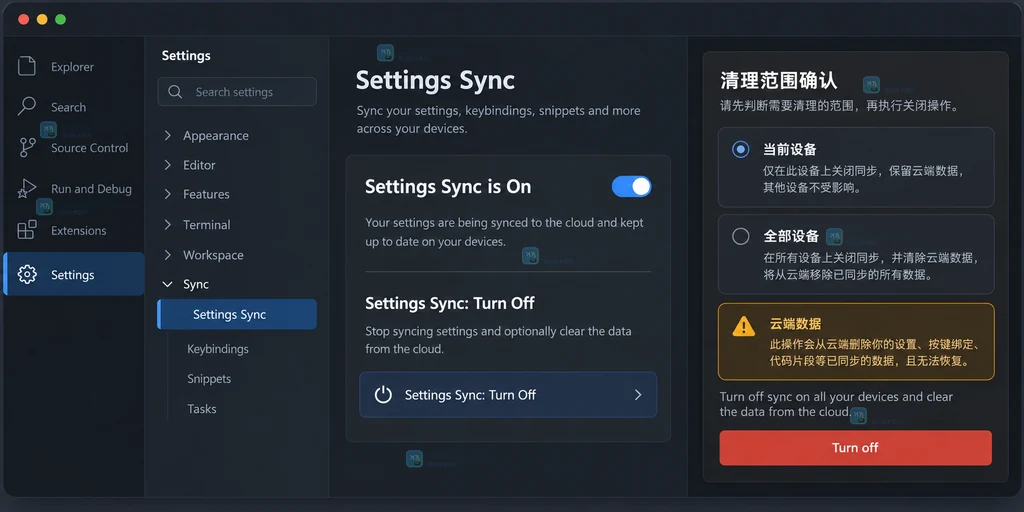Expand the Terminal chevron
The image size is (1024, 512).
168,225
